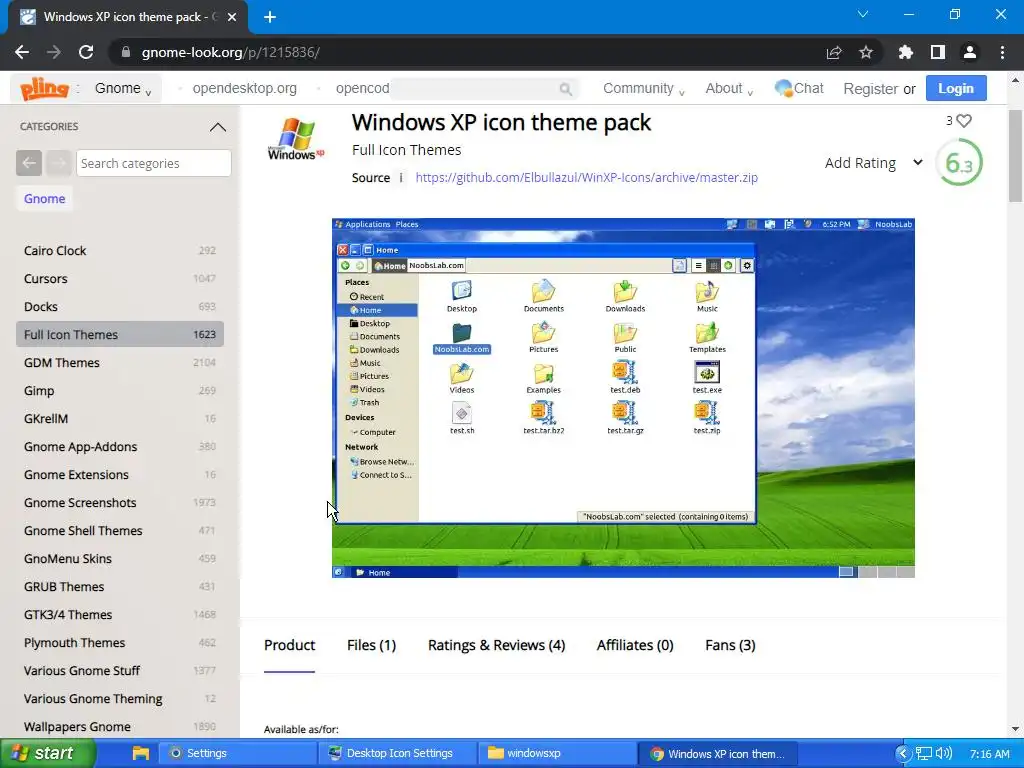Click the Start button
The width and height of the screenshot is (1024, 768).
pos(47,753)
